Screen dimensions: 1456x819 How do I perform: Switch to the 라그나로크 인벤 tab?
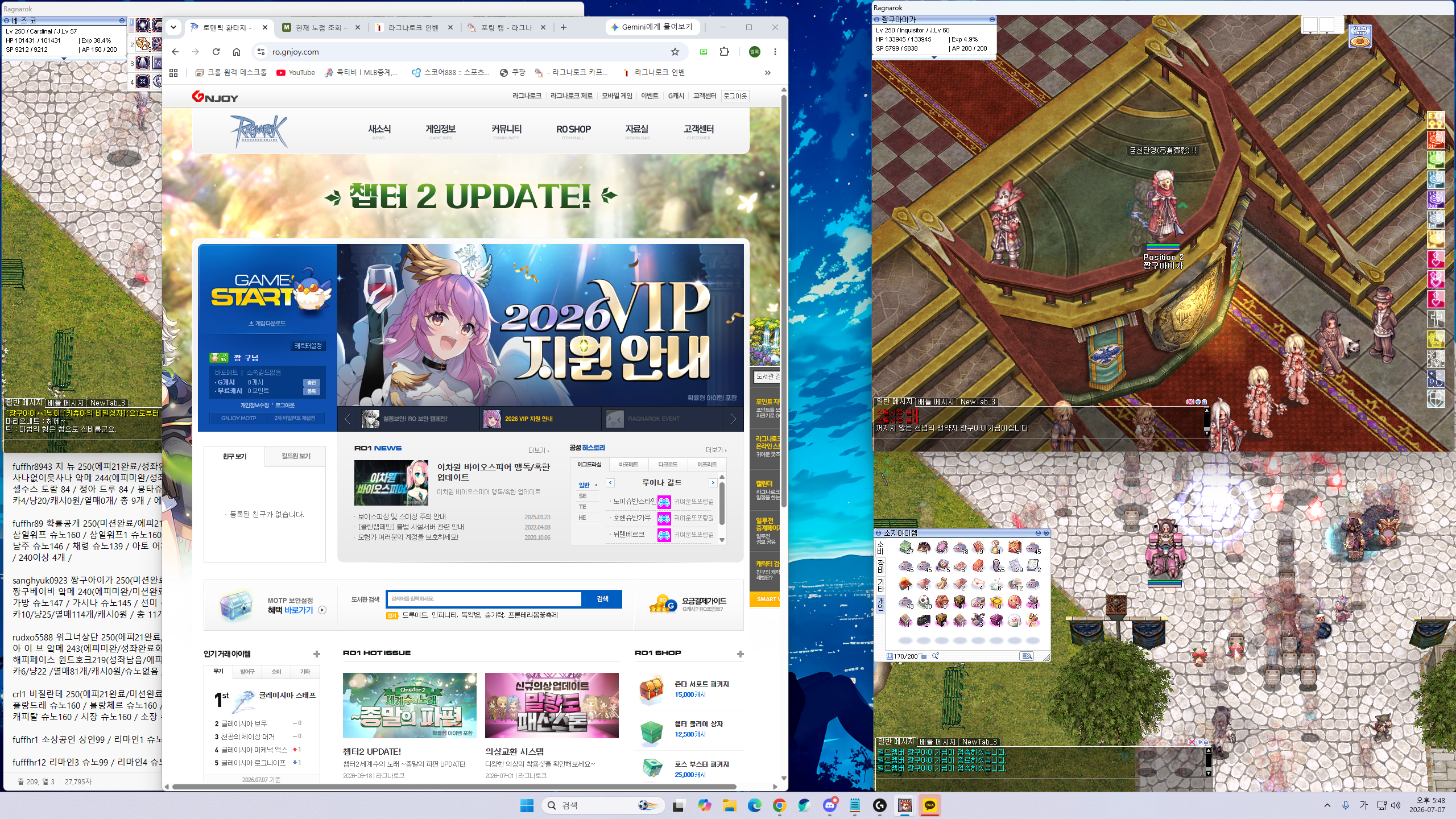tap(413, 27)
